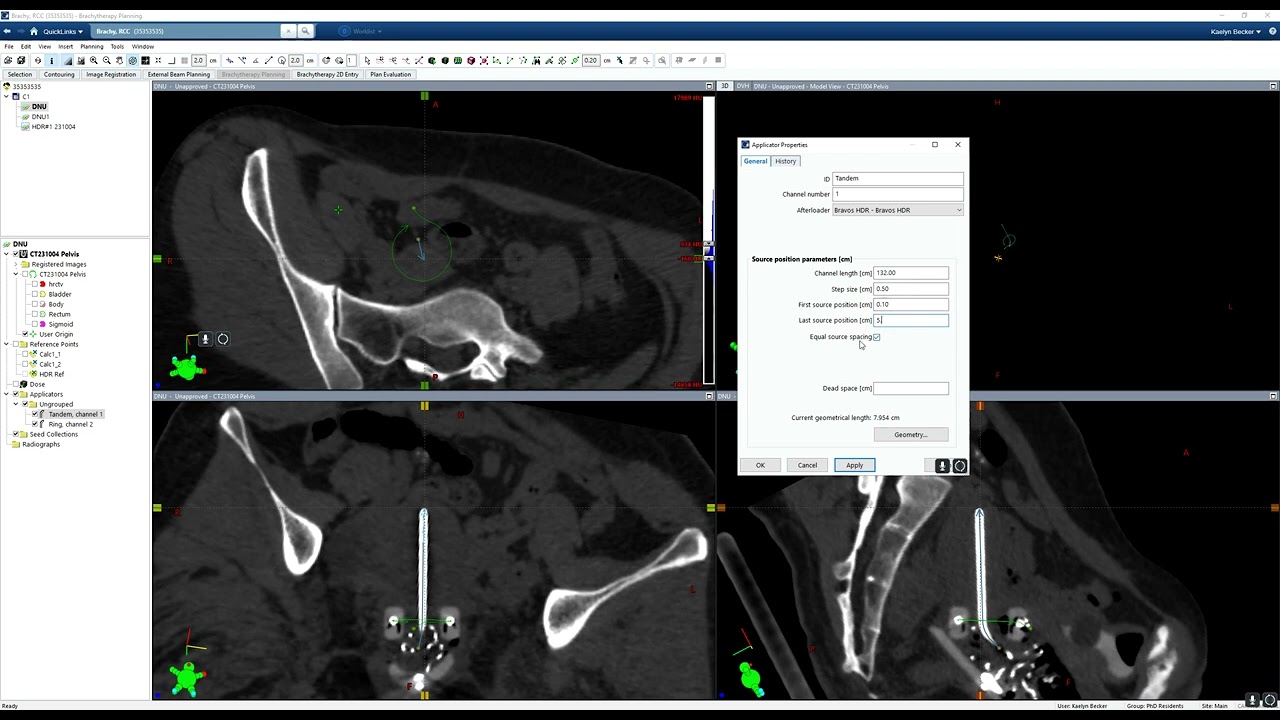Close the Brachy, RCC patient tab
This screenshot has width=1280, height=720.
(x=288, y=31)
